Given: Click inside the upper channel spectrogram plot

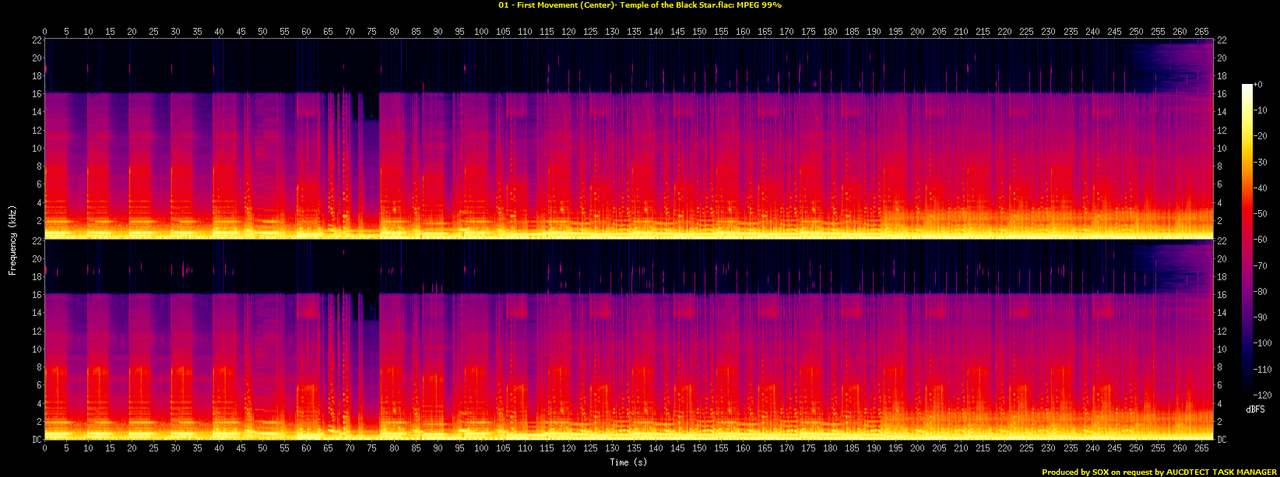Looking at the screenshot, I should click(x=628, y=138).
